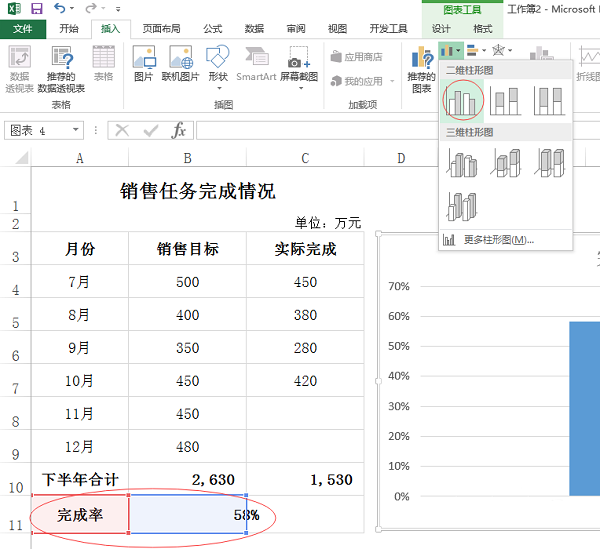Choose the stacked column chart icon
The image size is (600, 549).
[x=505, y=101]
